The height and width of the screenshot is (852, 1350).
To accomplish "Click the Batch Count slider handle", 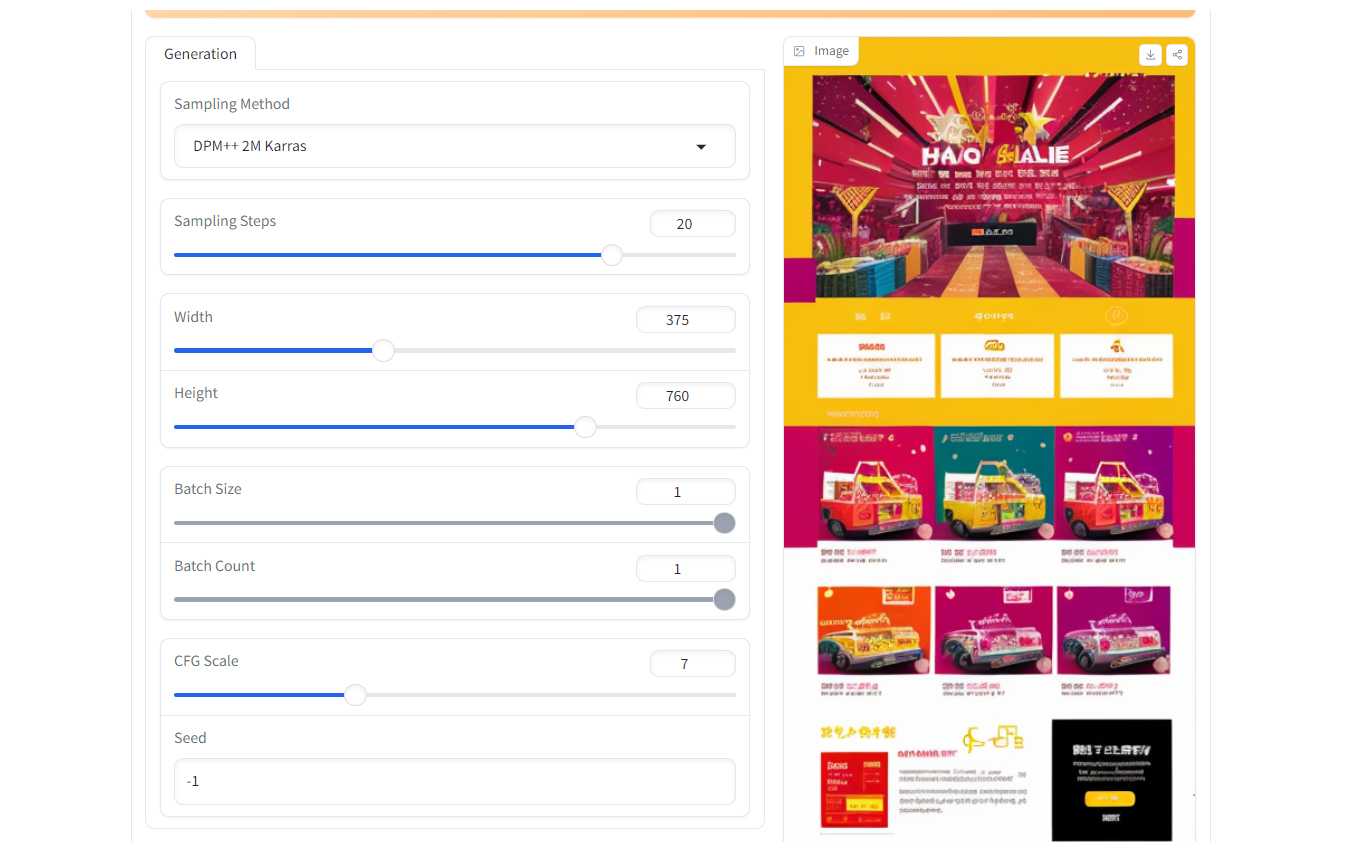I will tap(724, 600).
